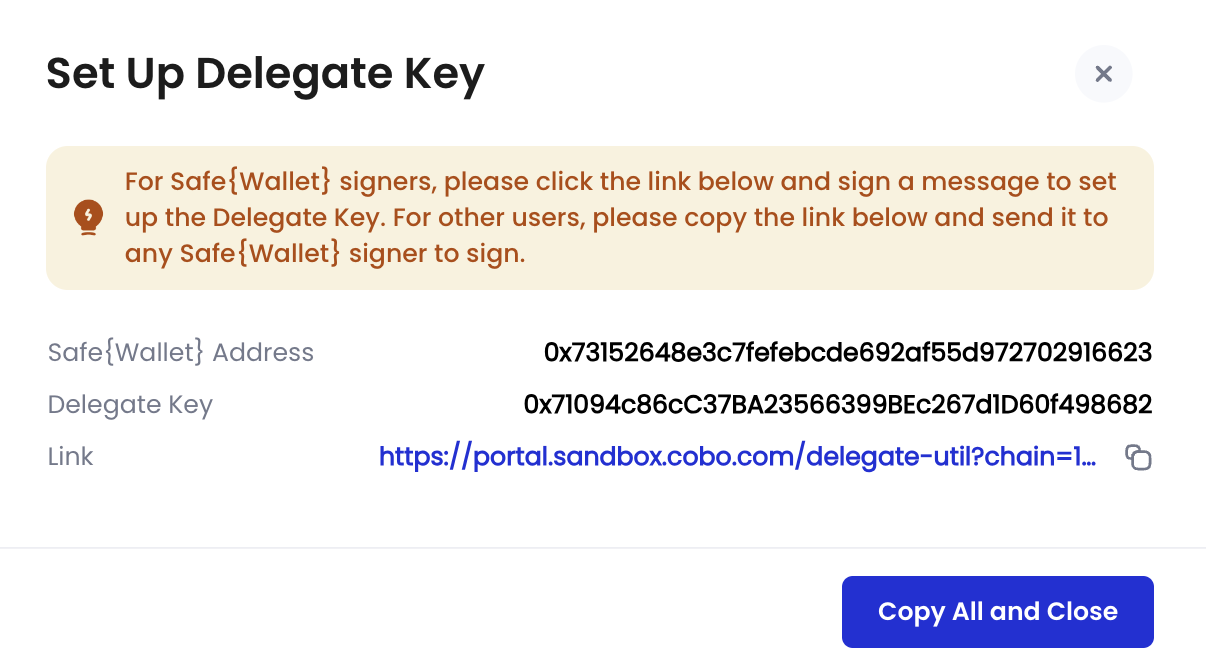This screenshot has height=672, width=1206.
Task: Click the truncated ellipsis at the link's end
Action: (1088, 459)
